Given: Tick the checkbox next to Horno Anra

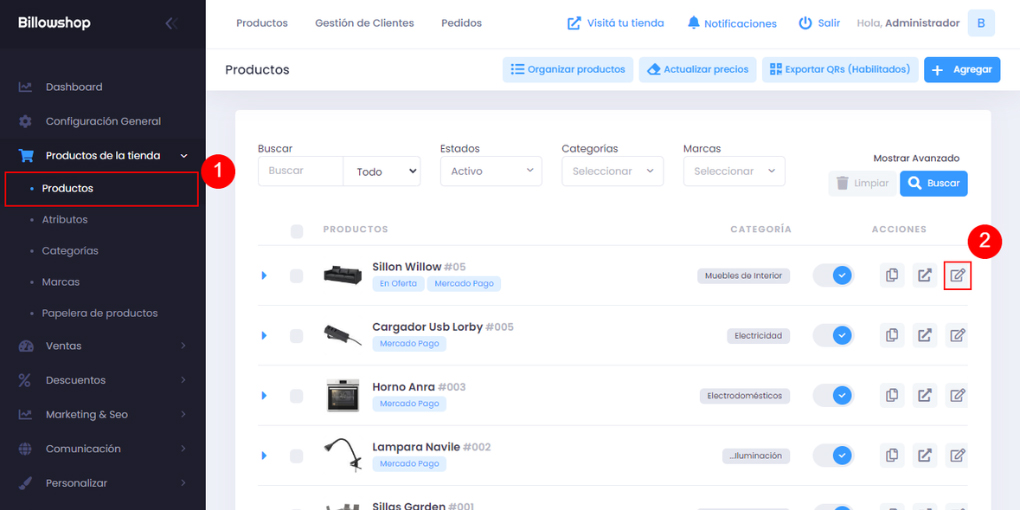Looking at the screenshot, I should 296,396.
